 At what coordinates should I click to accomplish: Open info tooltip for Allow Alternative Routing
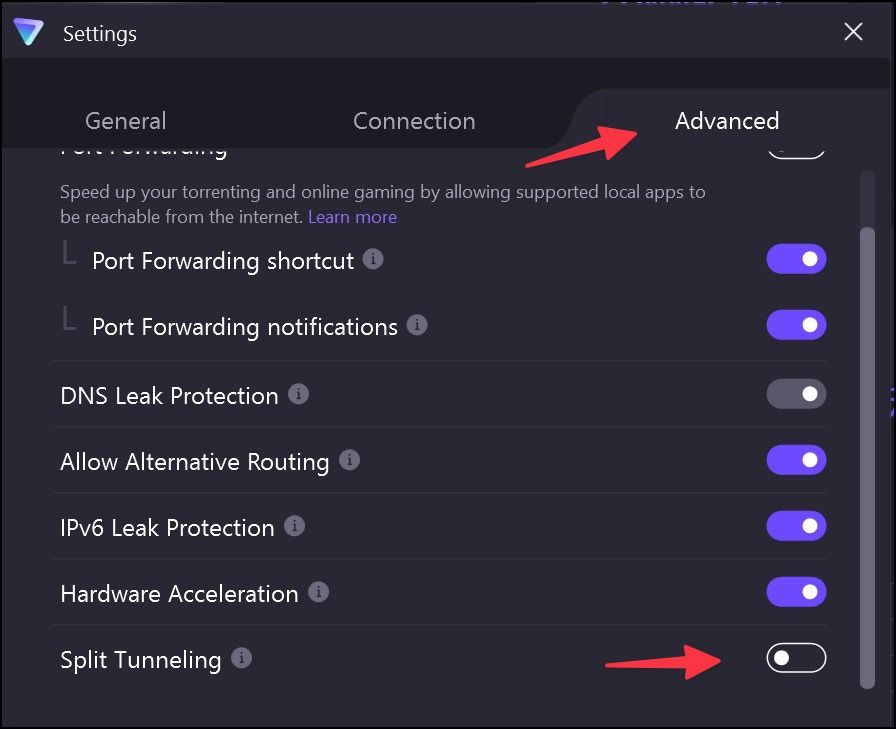pyautogui.click(x=348, y=461)
